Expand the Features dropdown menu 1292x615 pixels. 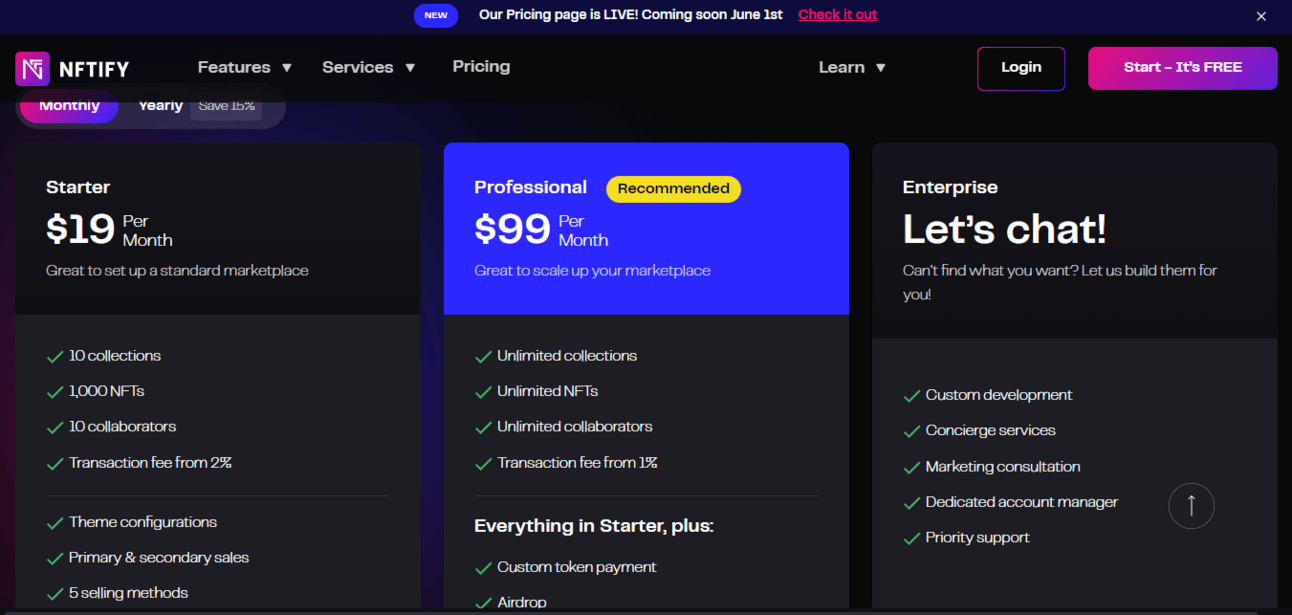coord(245,68)
